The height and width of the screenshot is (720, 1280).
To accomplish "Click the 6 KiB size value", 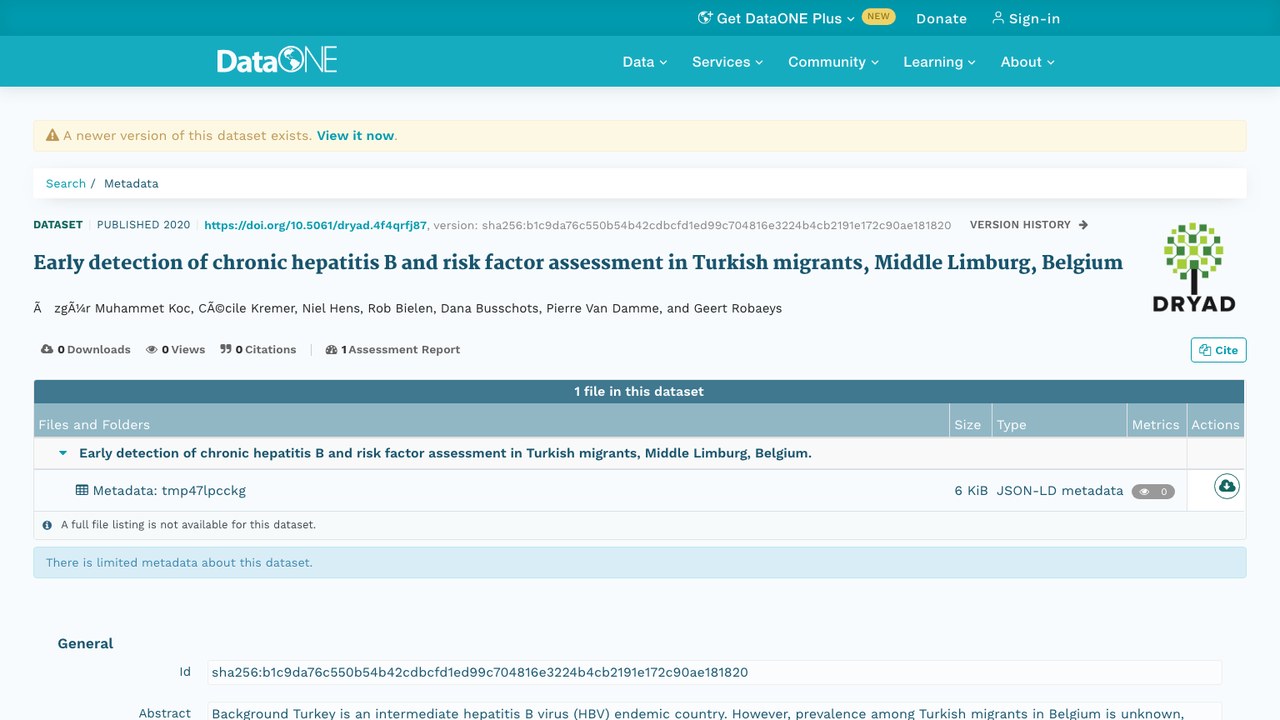I will tap(971, 490).
